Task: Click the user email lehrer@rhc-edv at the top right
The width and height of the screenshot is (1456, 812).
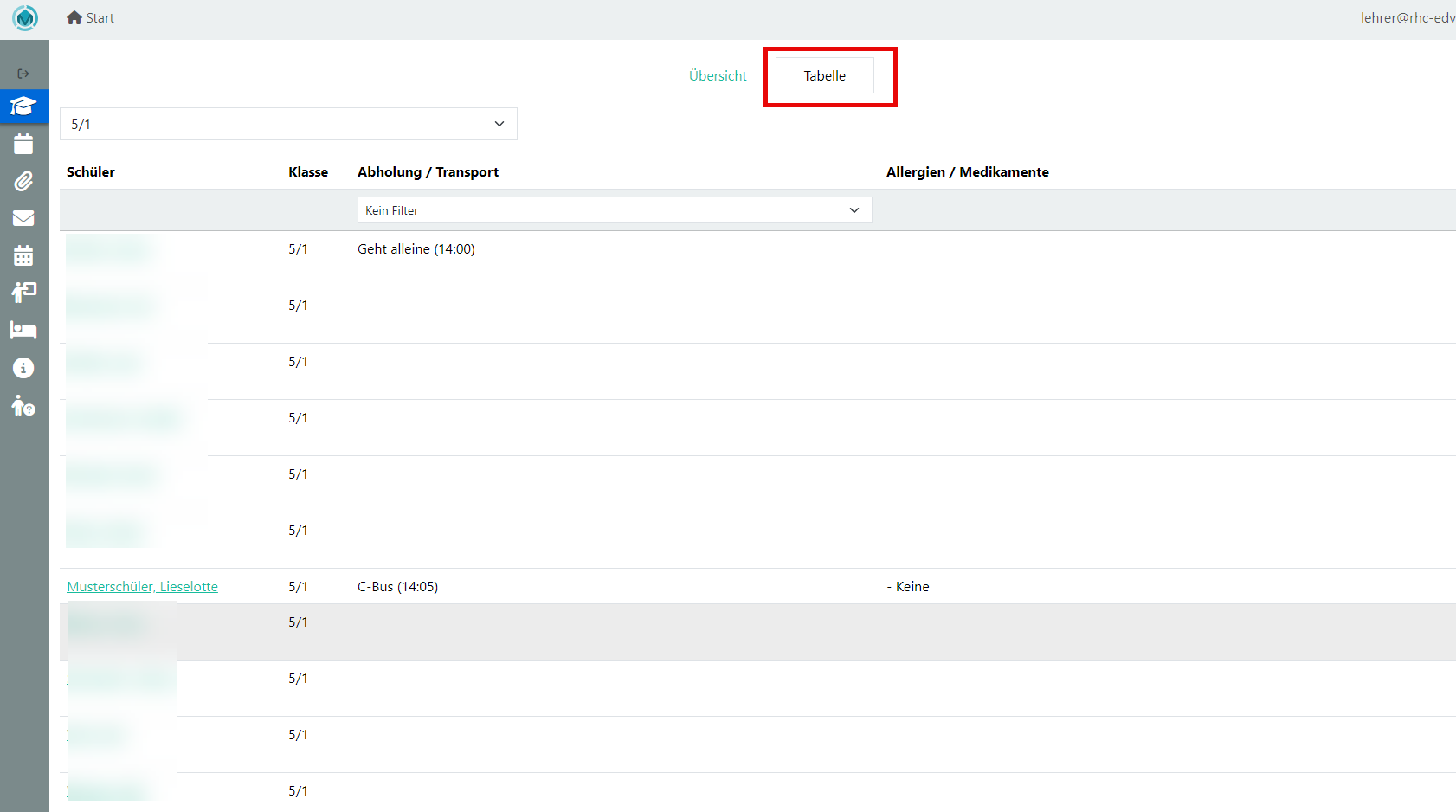Action: point(1408,17)
